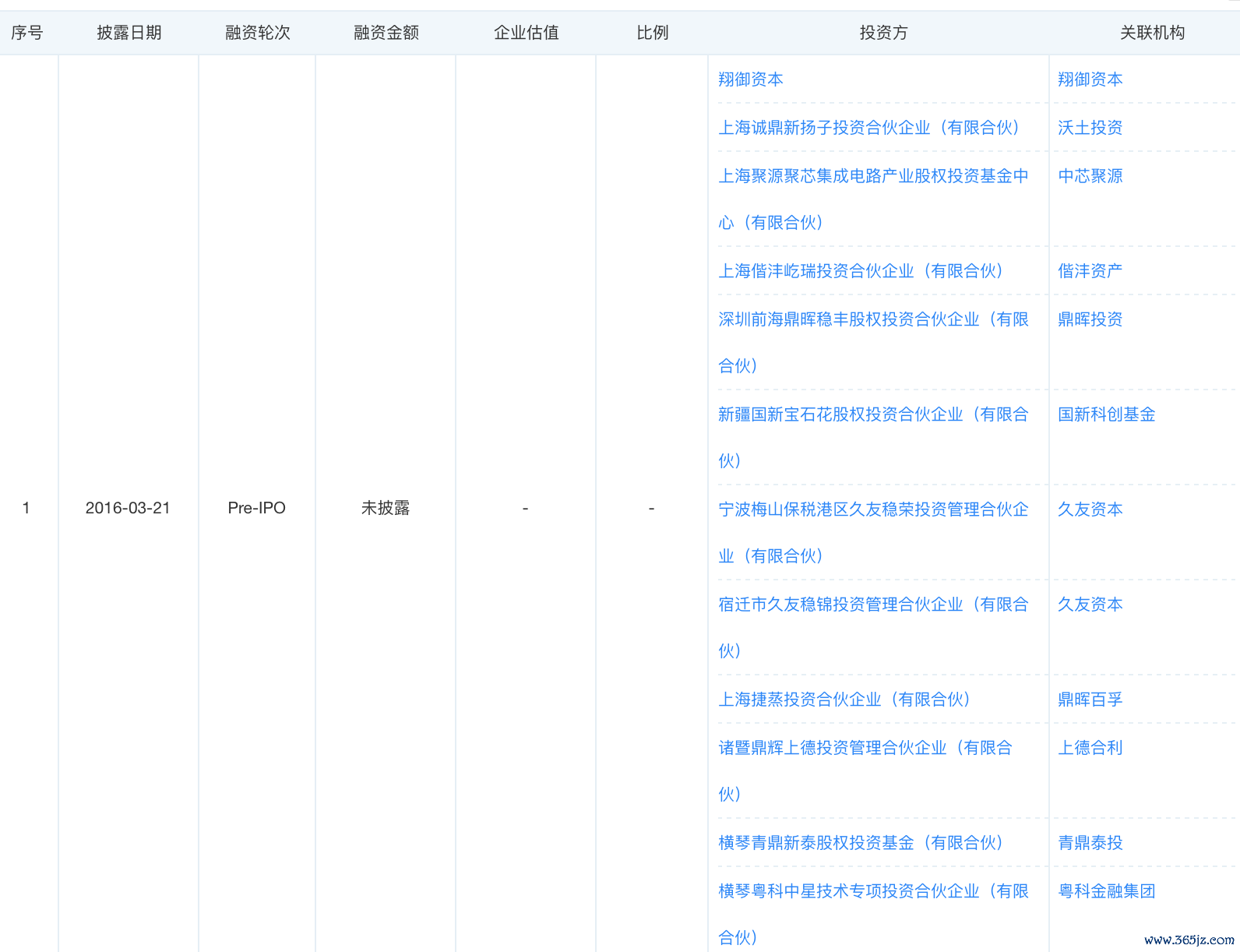The height and width of the screenshot is (952, 1240).
Task: Open 久友资本 beside 宿迁市久友稳锦 row
Action: coord(1090,605)
